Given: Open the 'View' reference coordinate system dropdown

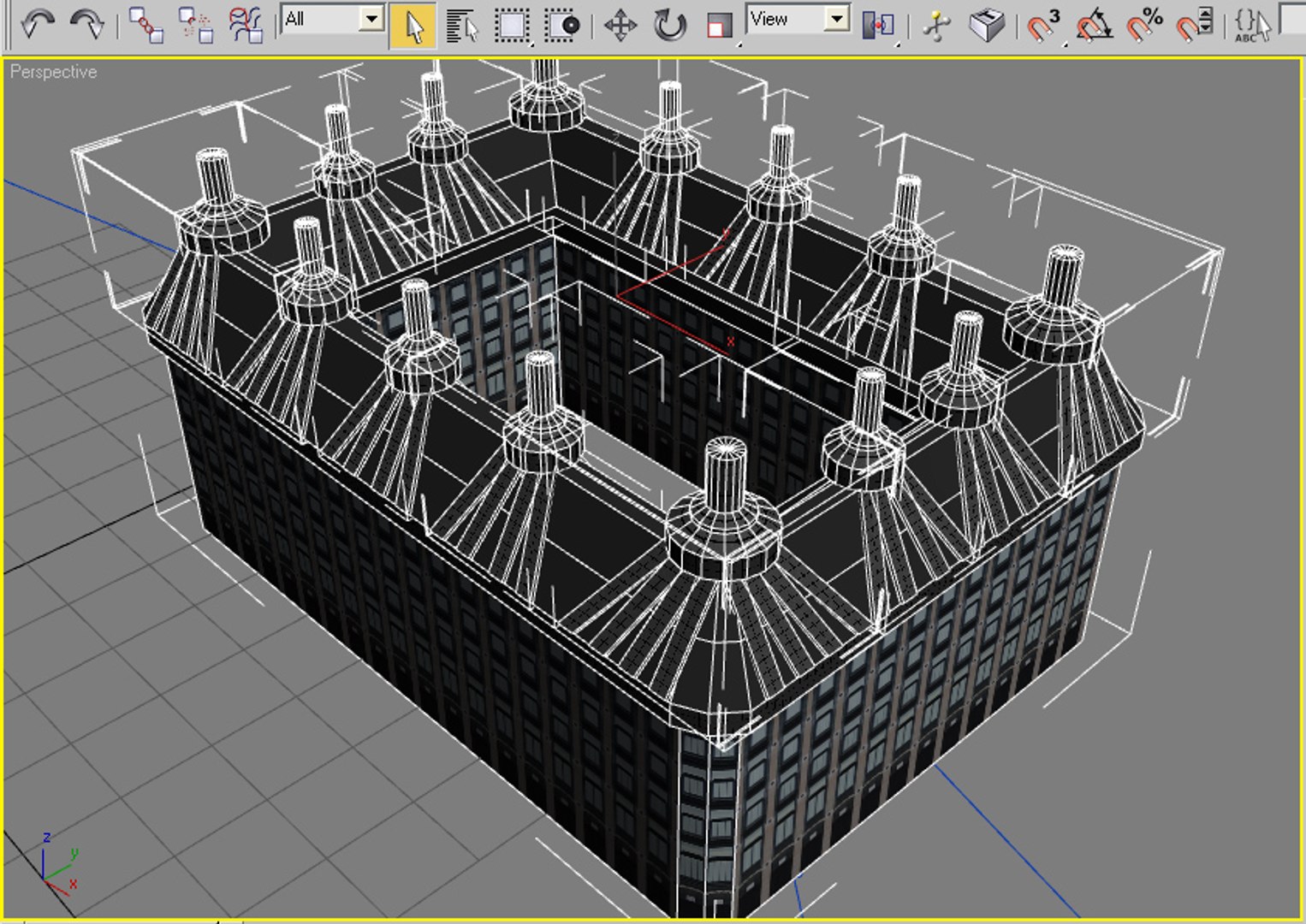Looking at the screenshot, I should [798, 19].
